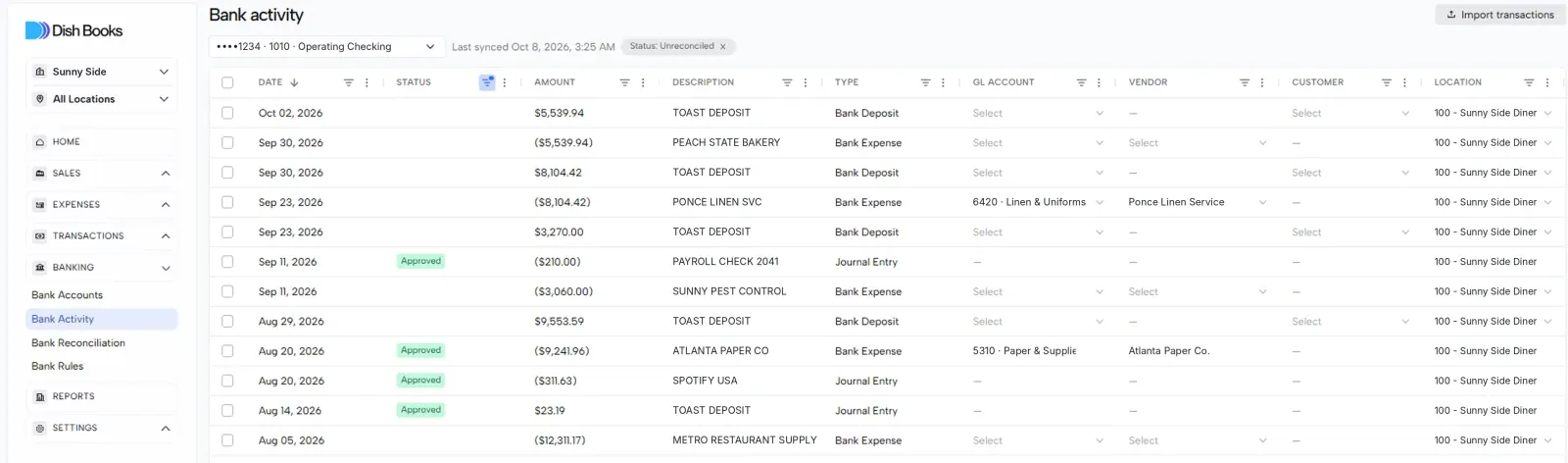1568x463 pixels.
Task: Check the Oct 02, 2026 TOAST DEPOSIT row
Action: (x=227, y=113)
